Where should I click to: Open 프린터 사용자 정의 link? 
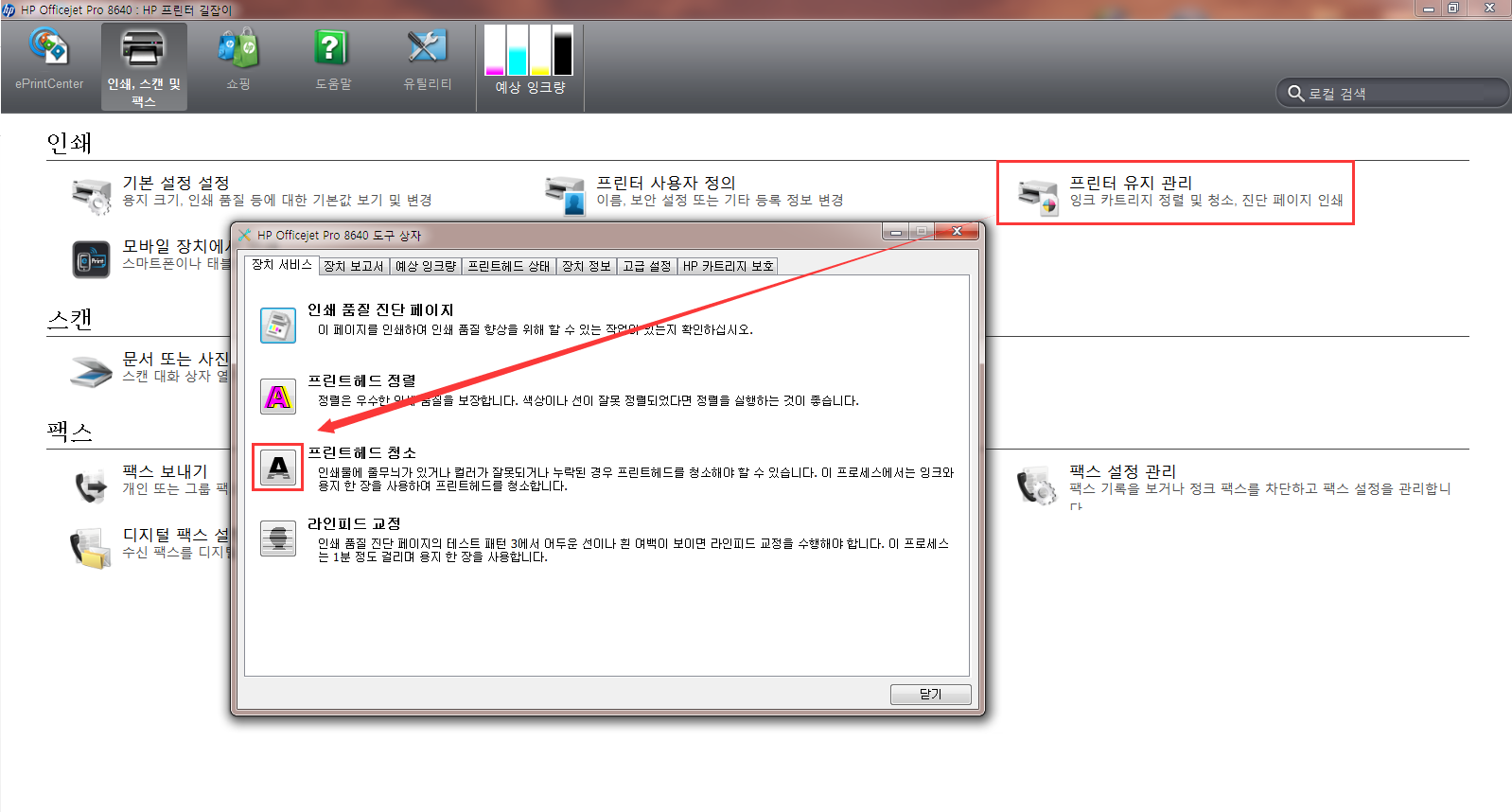point(665,183)
